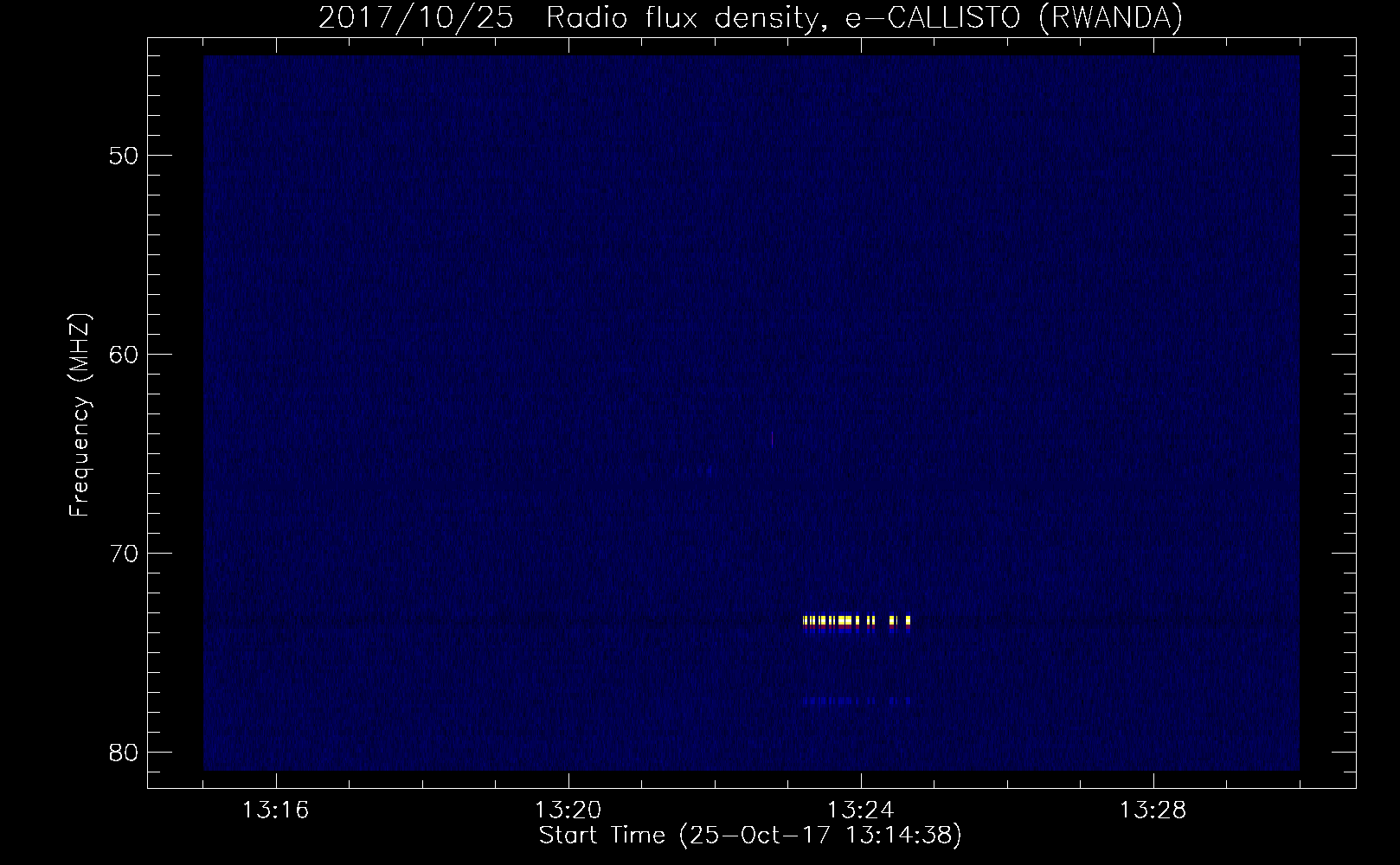Click the 'Start Time (25-Oct-17 13:14:38)' label
Image resolution: width=1400 pixels, height=865 pixels.
[x=750, y=836]
